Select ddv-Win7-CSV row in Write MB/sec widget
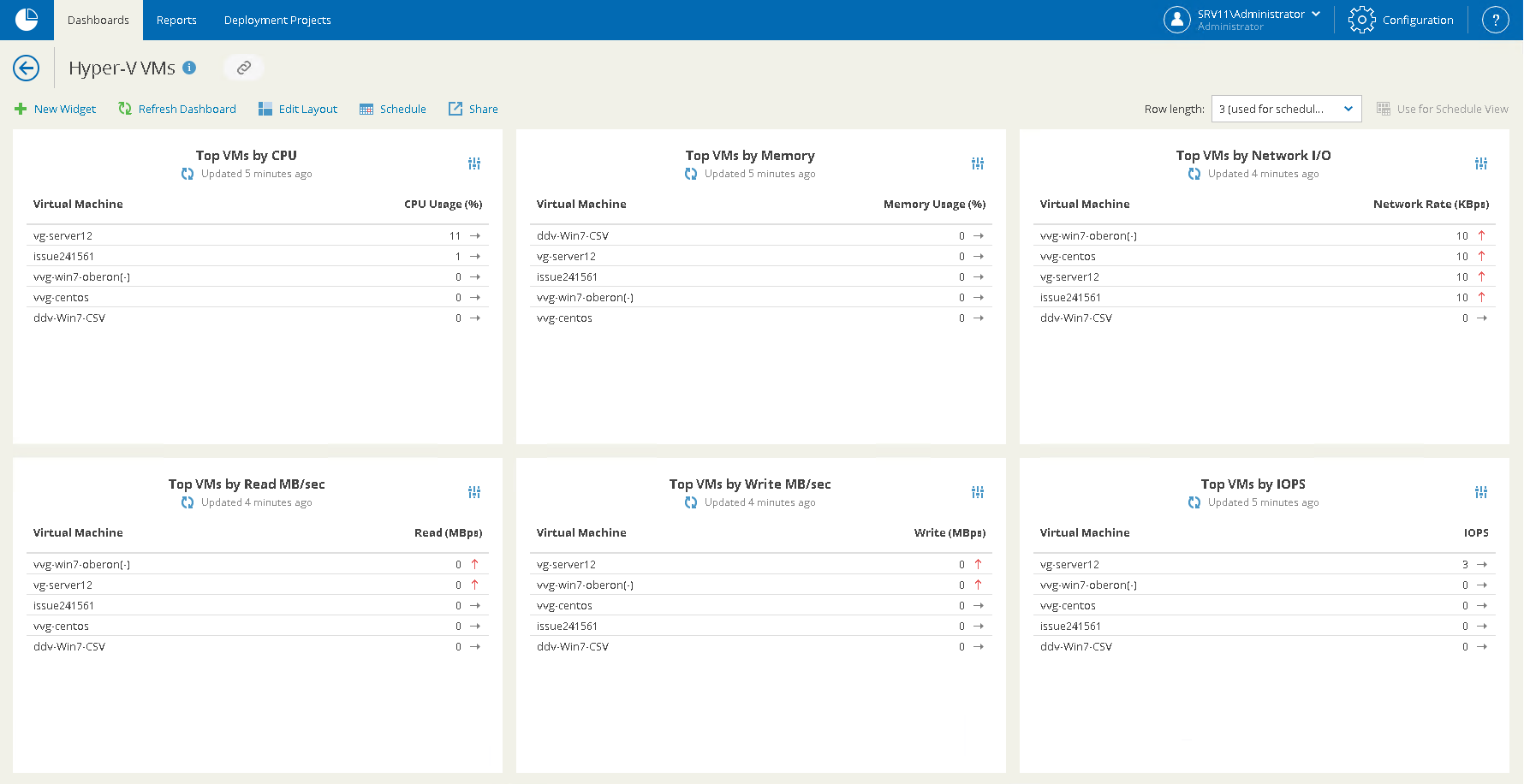Screen dimensions: 1524x784 coord(761,646)
